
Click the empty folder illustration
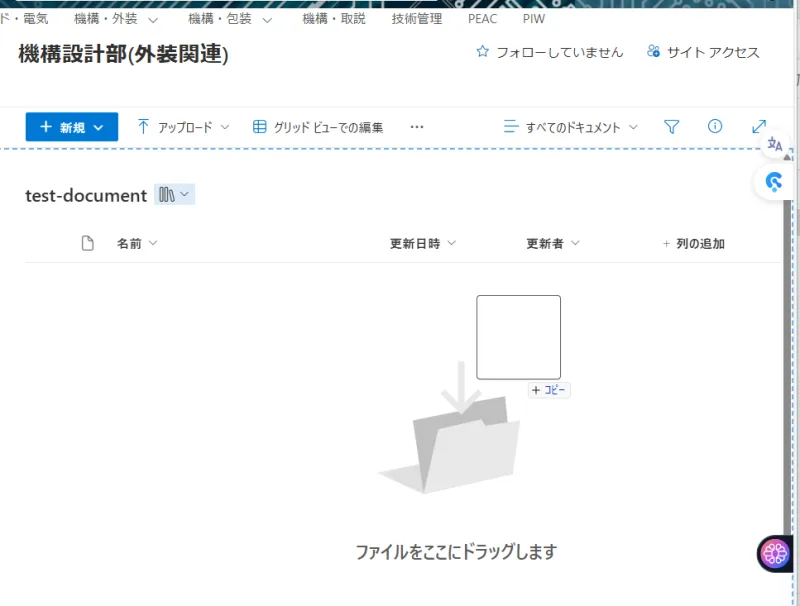(x=450, y=427)
